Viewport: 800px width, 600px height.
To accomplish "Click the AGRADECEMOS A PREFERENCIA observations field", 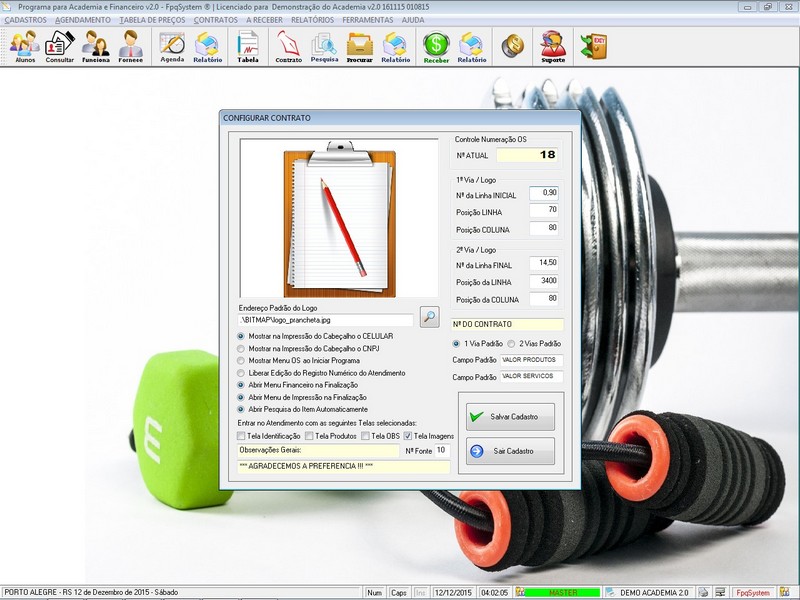I will (343, 466).
